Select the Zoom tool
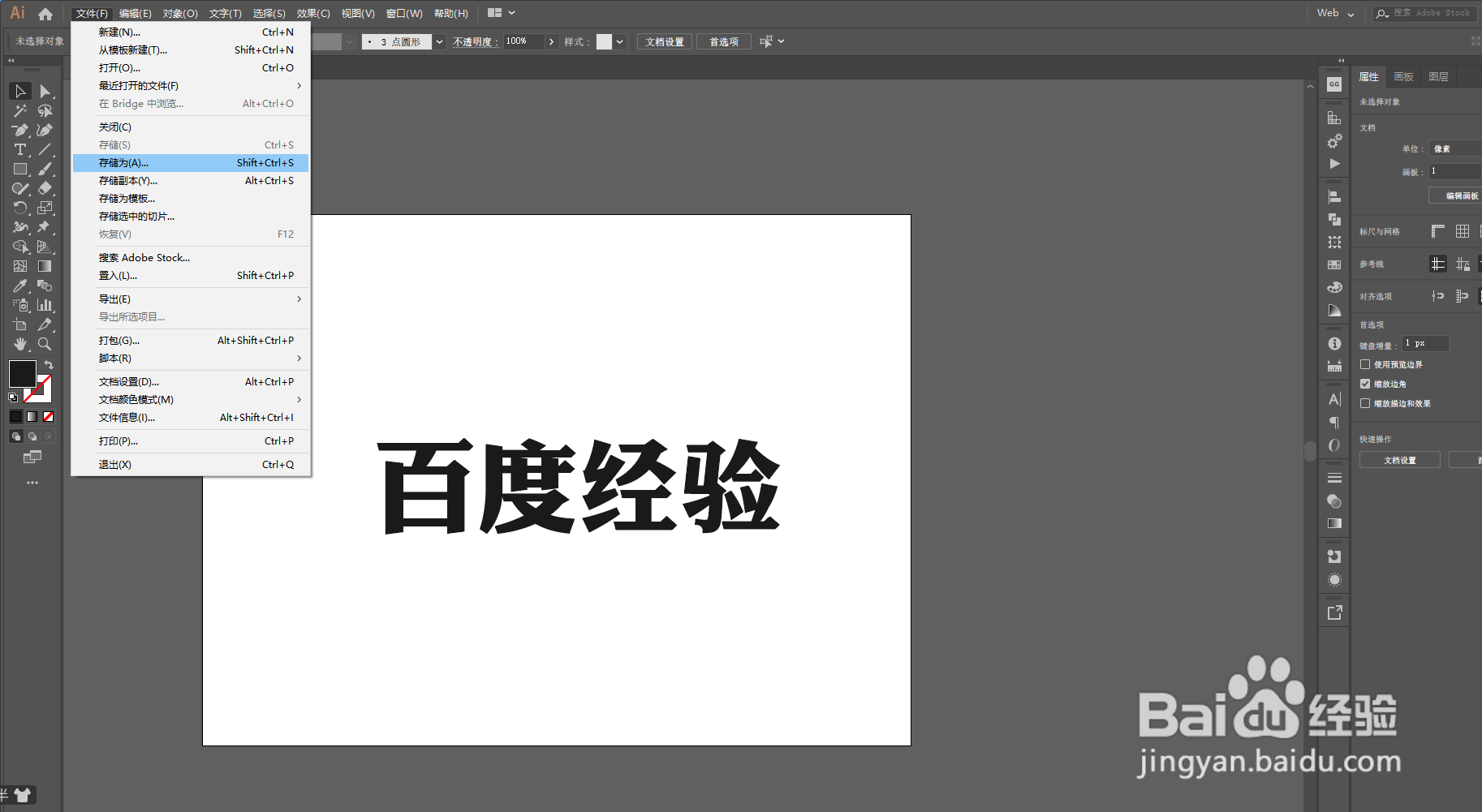This screenshot has width=1482, height=812. click(45, 343)
